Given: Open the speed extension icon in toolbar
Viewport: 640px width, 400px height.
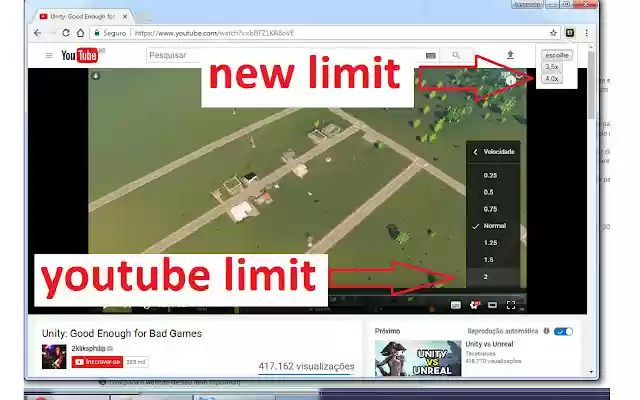Looking at the screenshot, I should [x=570, y=33].
